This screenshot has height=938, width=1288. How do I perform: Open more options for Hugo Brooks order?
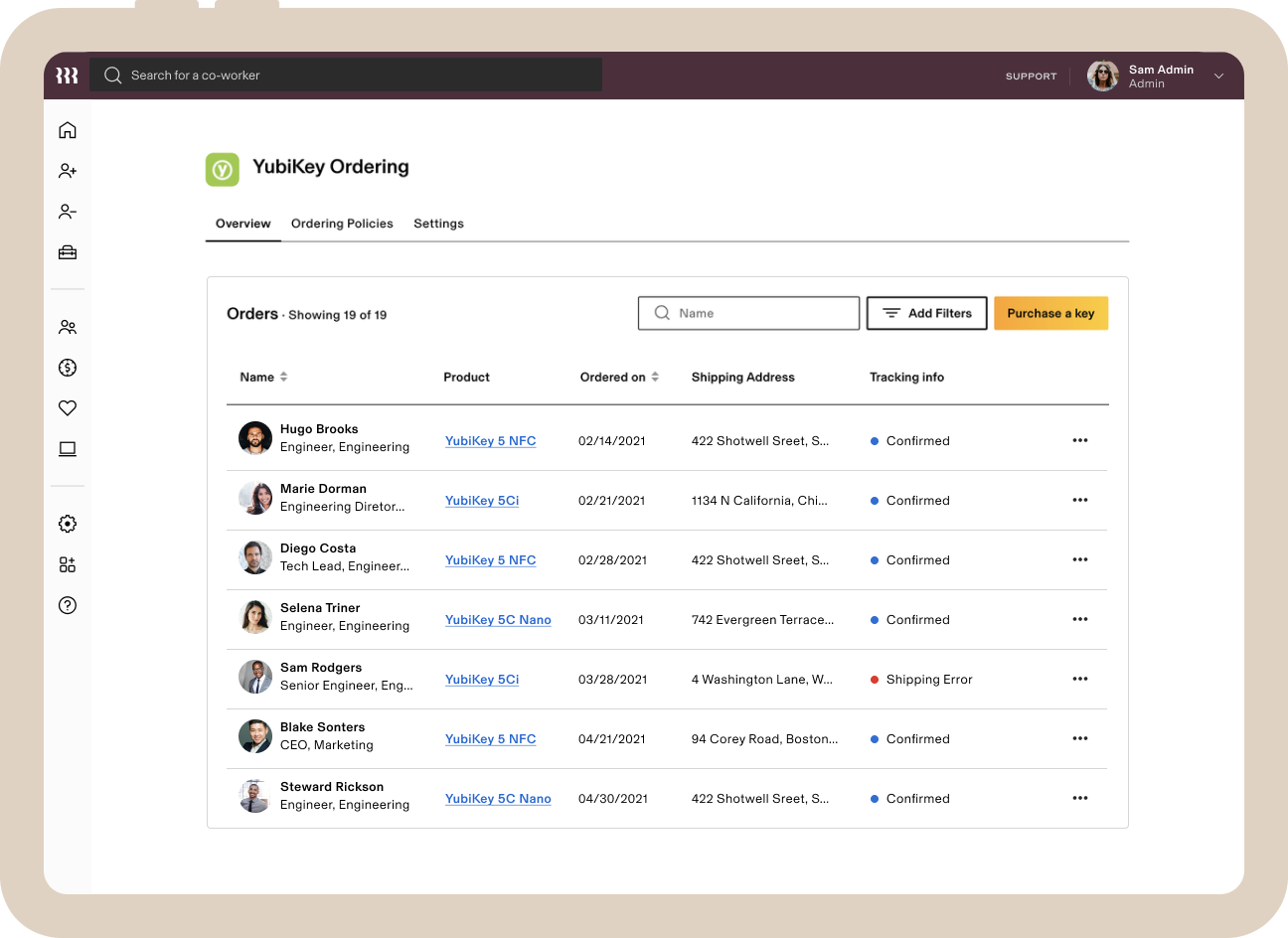pyautogui.click(x=1080, y=440)
